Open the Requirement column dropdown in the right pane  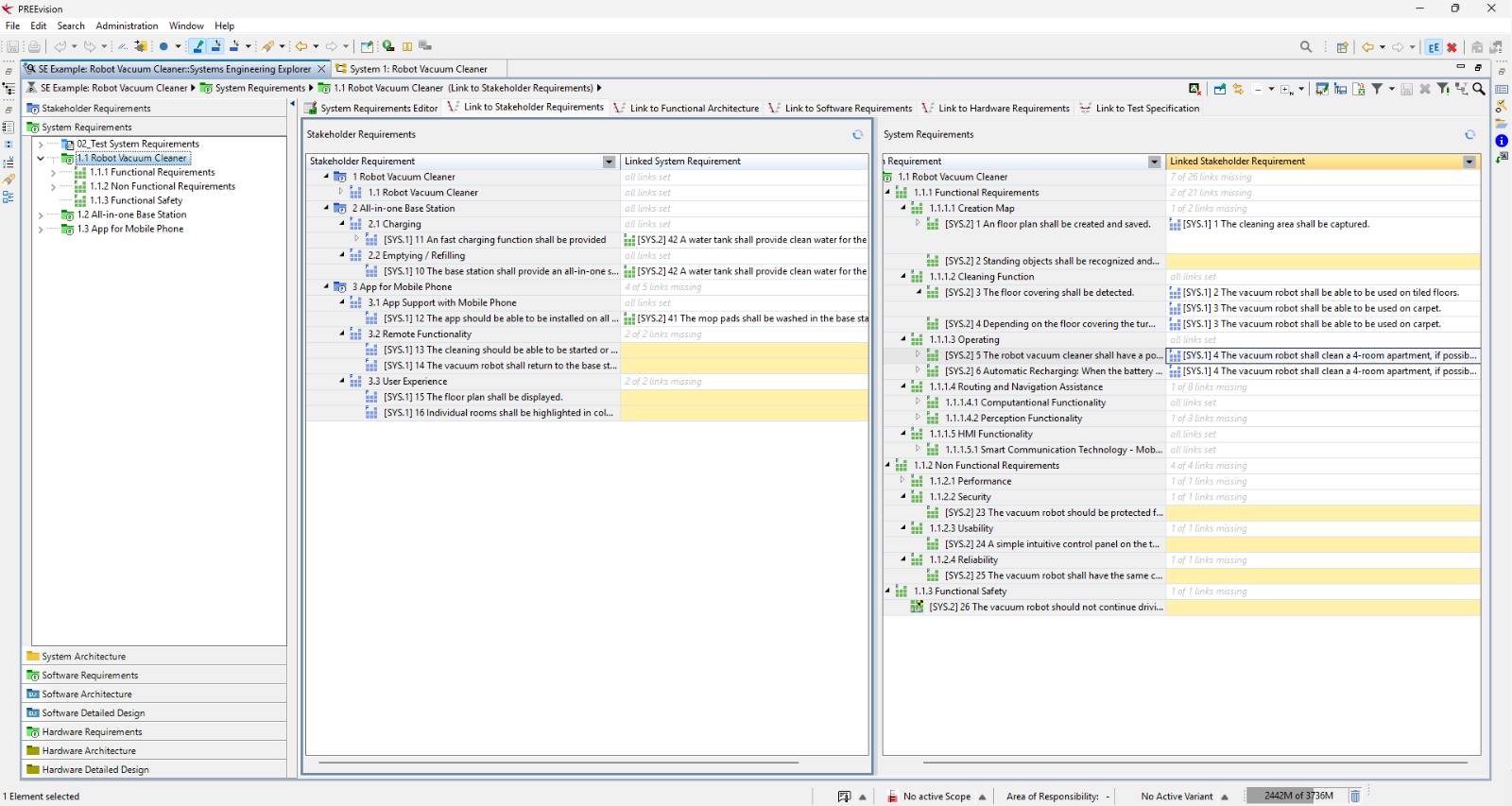(x=1154, y=162)
